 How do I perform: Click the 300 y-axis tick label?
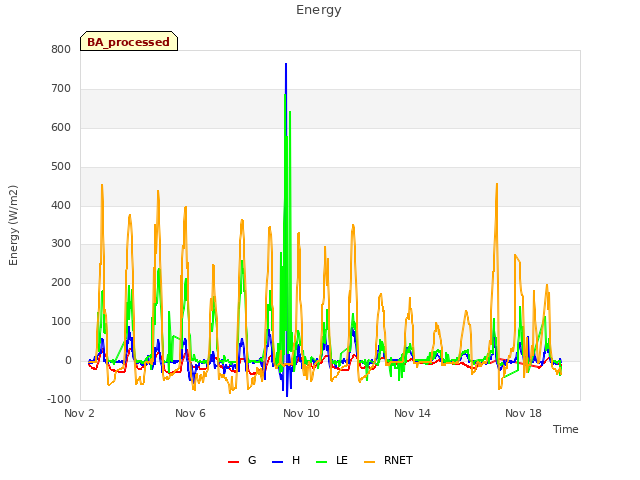coord(61,244)
